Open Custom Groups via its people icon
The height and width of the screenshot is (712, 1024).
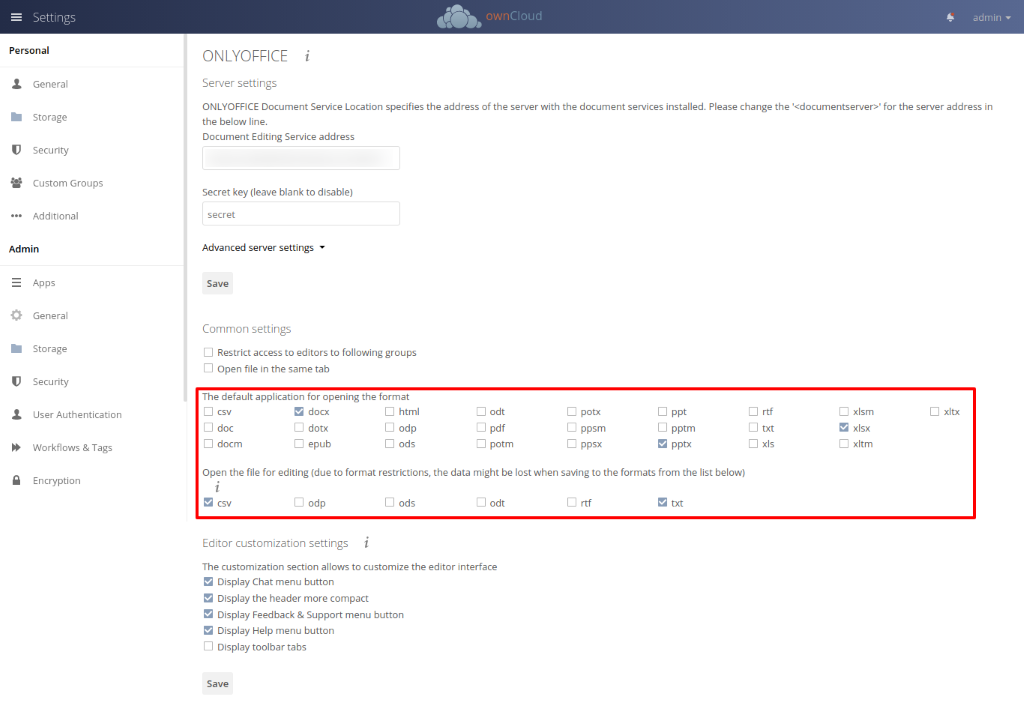tap(16, 183)
